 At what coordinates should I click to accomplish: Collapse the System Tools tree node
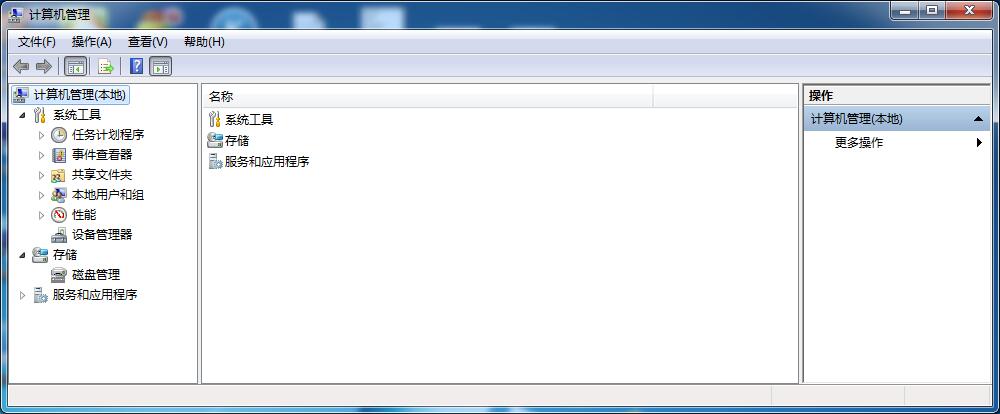[23, 115]
